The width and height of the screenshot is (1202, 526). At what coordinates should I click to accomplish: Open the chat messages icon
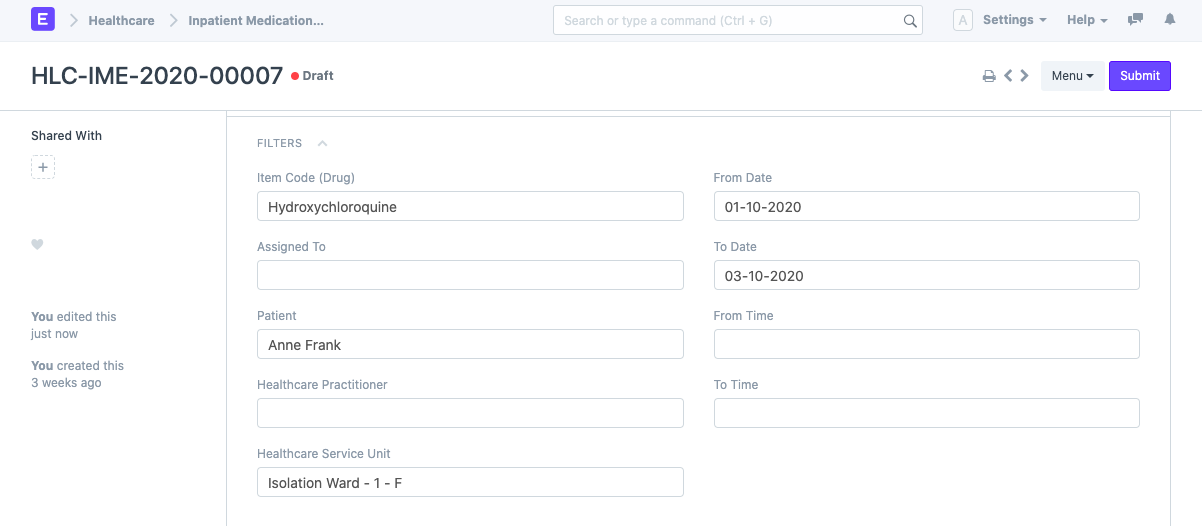click(x=1135, y=20)
